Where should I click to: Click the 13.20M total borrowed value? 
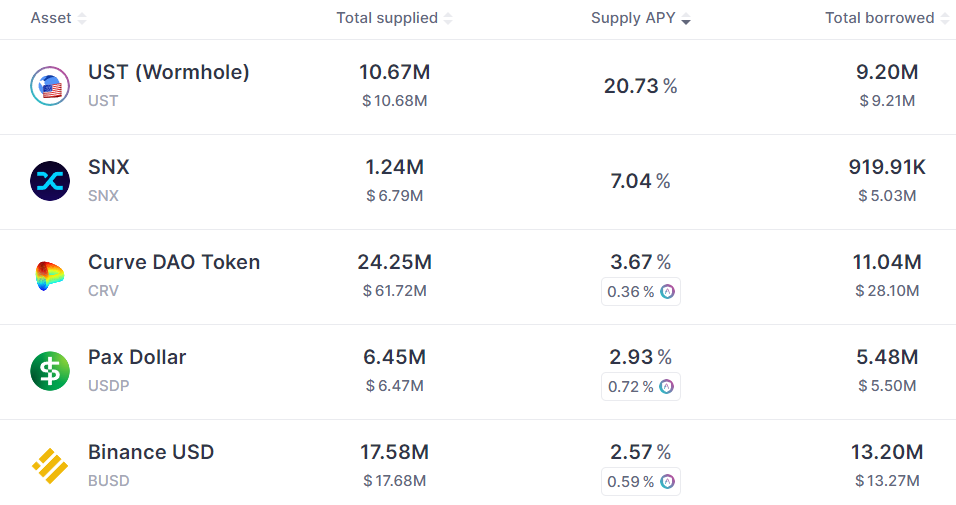click(x=887, y=453)
